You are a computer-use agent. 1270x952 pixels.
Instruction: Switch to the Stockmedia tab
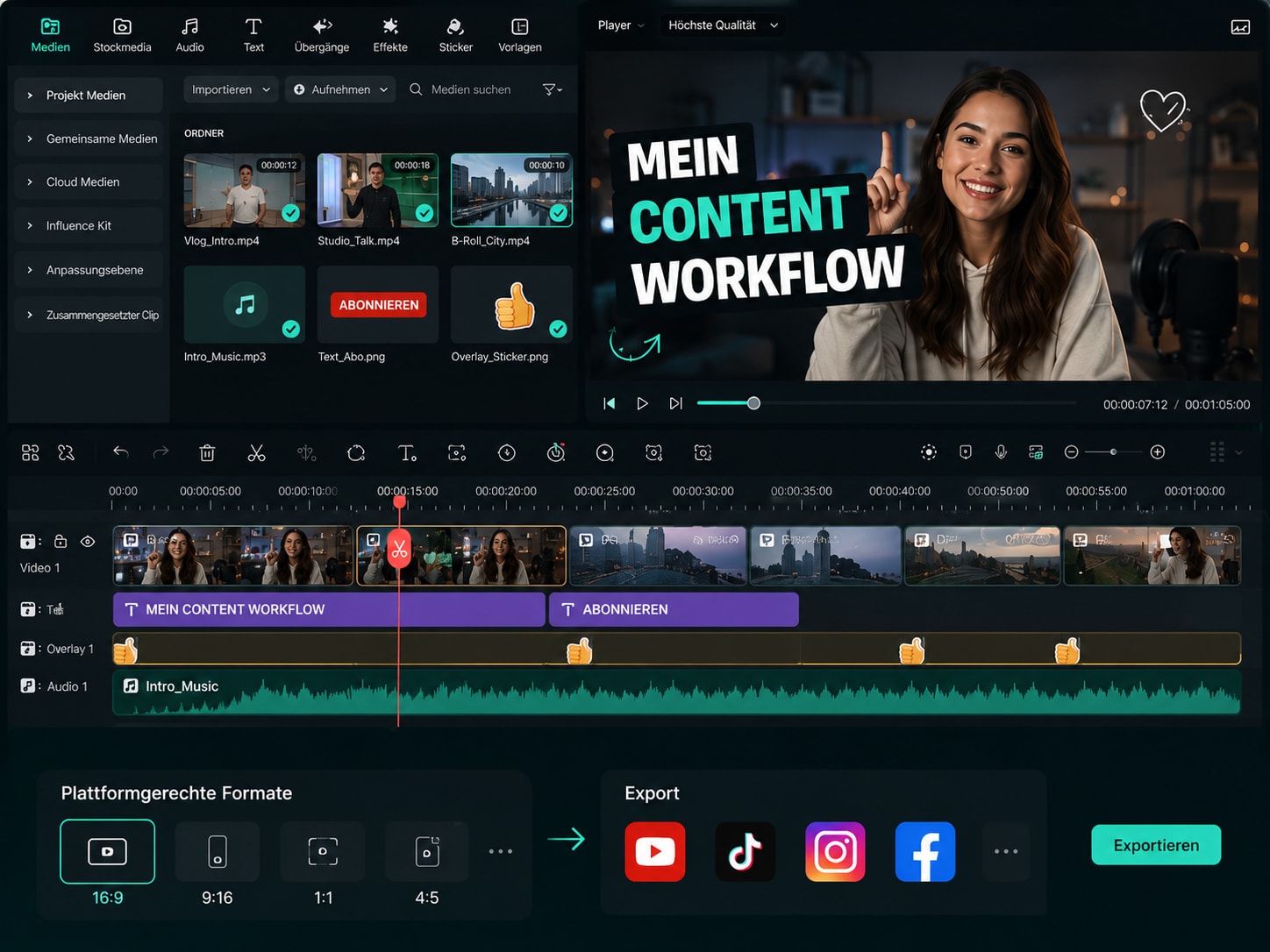(x=123, y=35)
